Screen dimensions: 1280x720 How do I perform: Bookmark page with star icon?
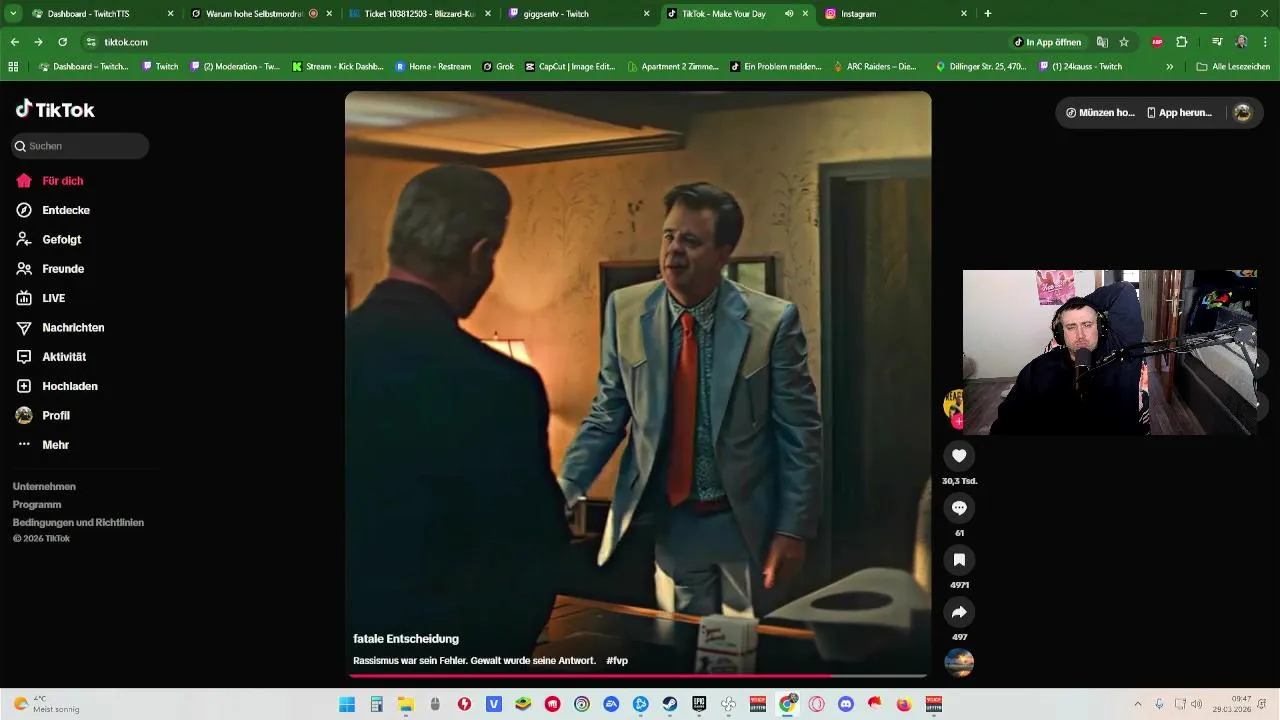pyautogui.click(x=1124, y=42)
